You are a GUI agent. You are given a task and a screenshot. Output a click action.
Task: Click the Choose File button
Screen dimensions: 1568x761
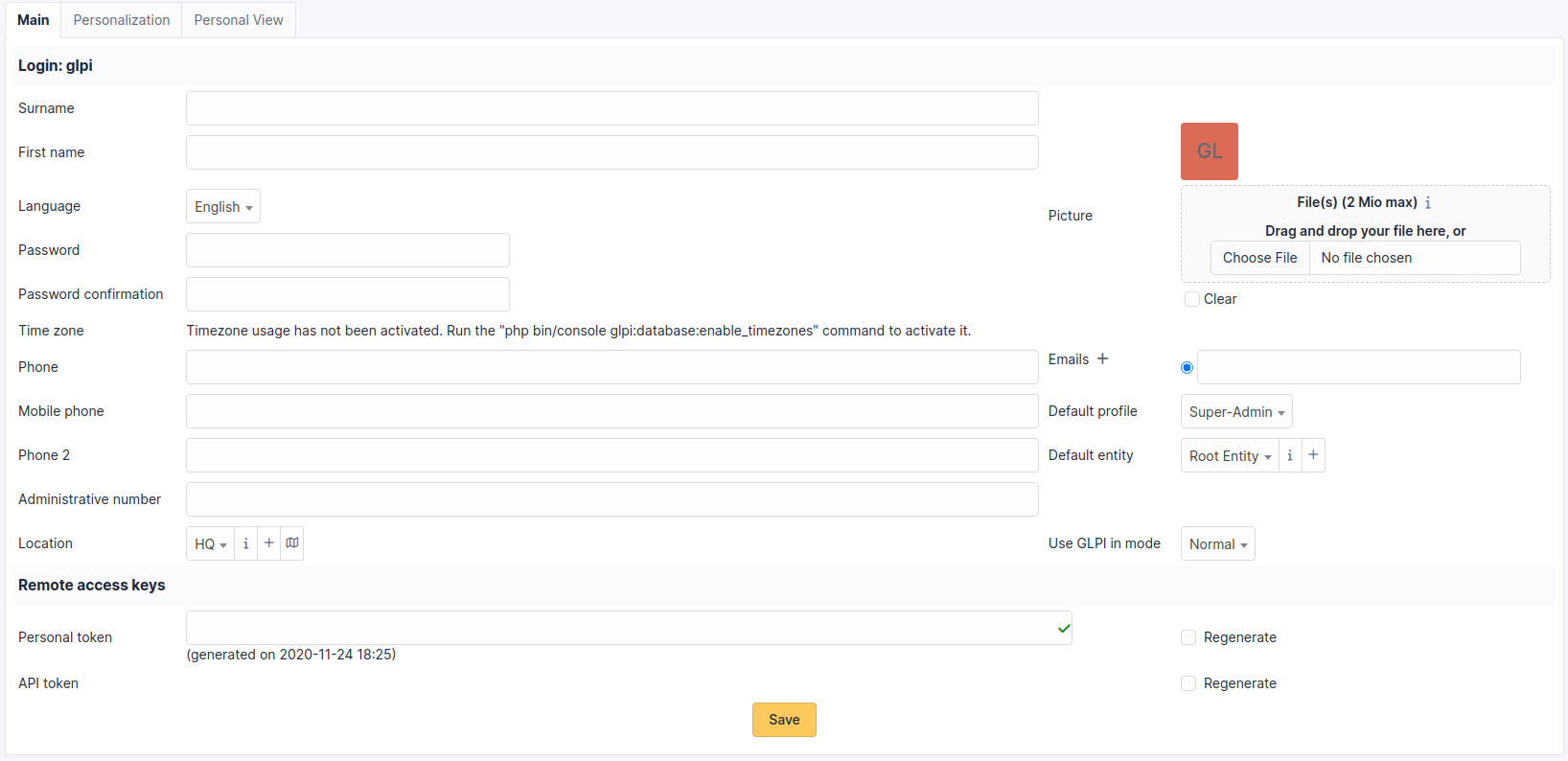1259,258
